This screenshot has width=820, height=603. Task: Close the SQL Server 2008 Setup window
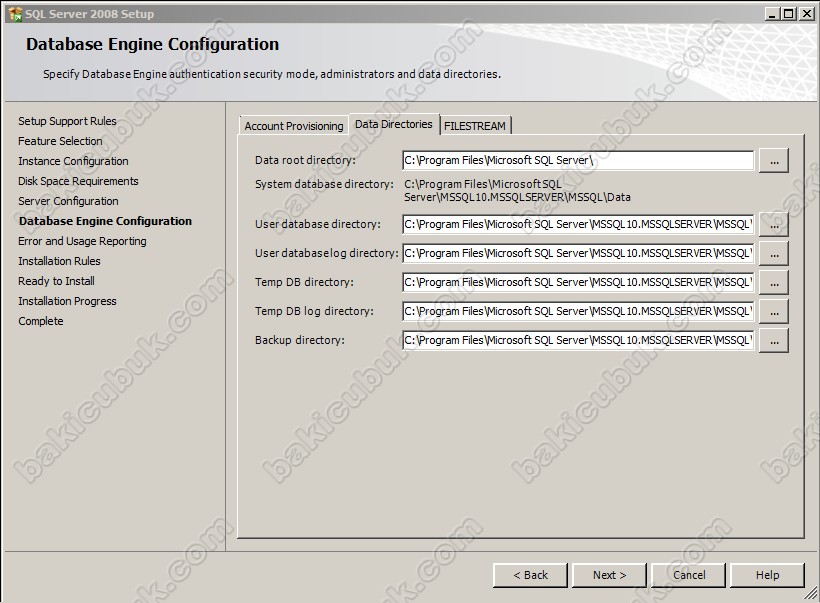tap(807, 14)
